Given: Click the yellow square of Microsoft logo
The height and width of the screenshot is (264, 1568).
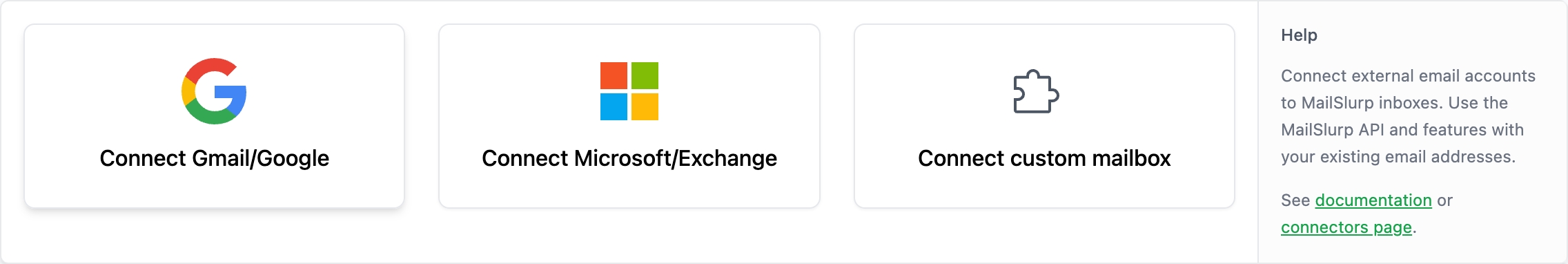Looking at the screenshot, I should (645, 107).
